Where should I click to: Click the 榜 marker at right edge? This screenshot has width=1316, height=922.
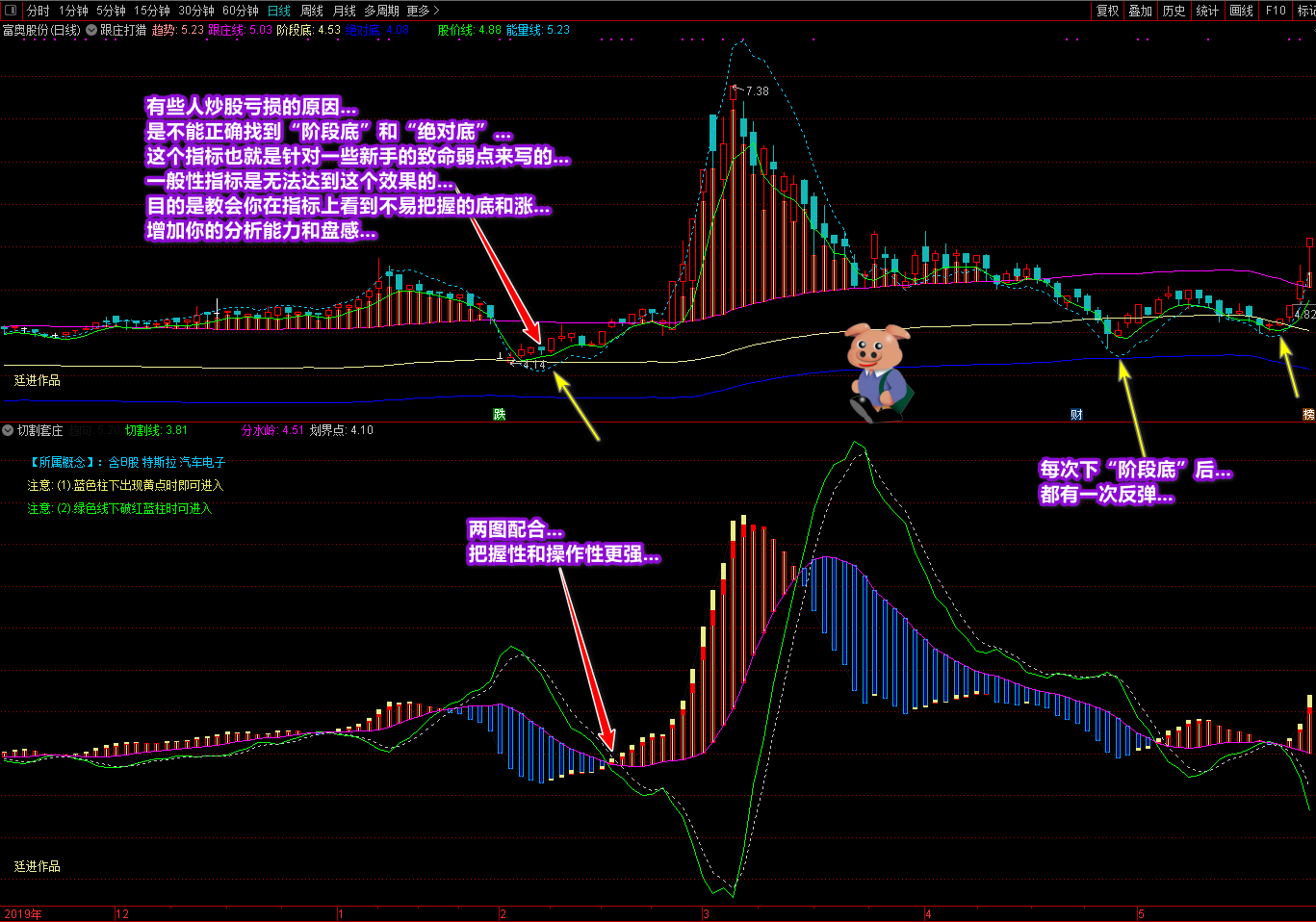[x=1308, y=414]
